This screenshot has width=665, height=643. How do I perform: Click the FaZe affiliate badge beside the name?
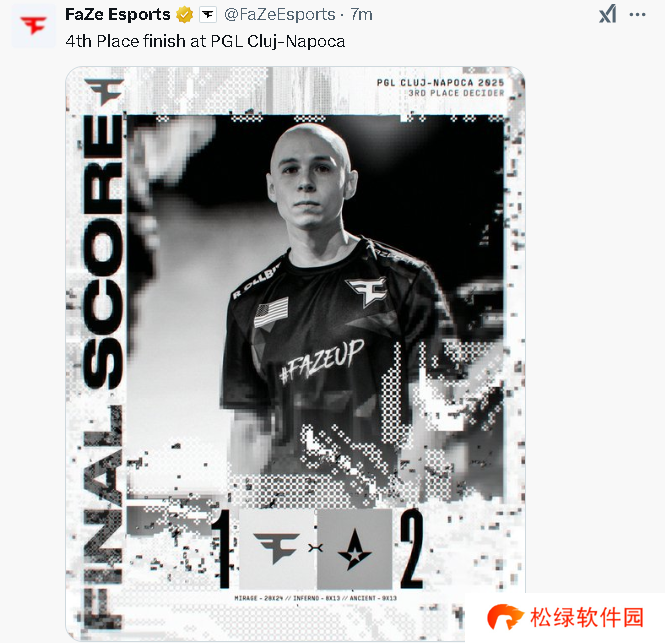coord(208,15)
